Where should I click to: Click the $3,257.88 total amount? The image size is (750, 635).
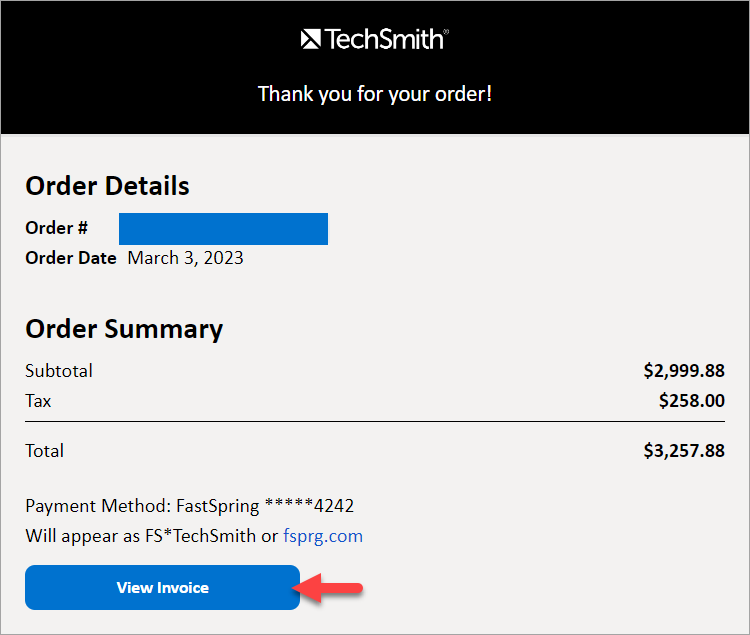pos(684,451)
